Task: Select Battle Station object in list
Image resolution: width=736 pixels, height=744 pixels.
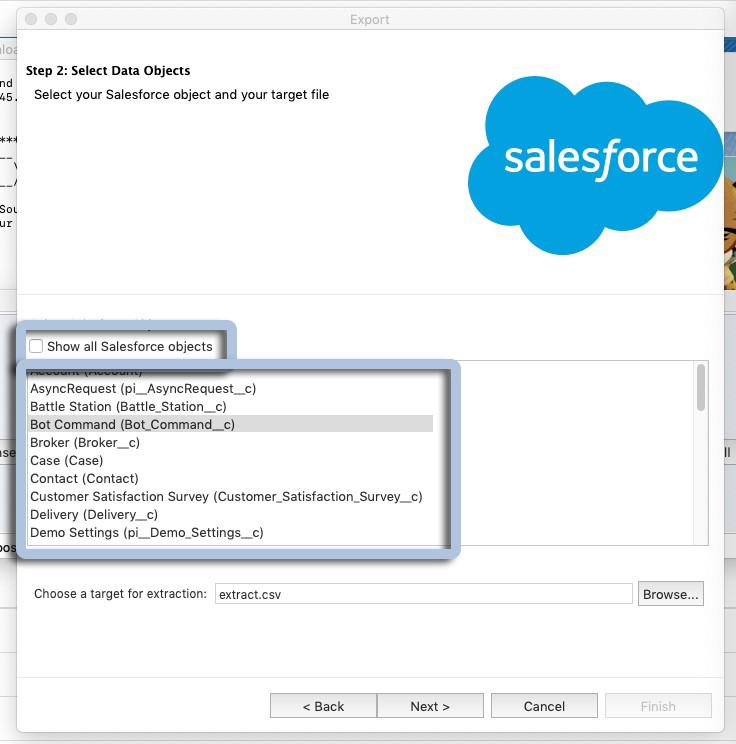Action: click(x=128, y=406)
